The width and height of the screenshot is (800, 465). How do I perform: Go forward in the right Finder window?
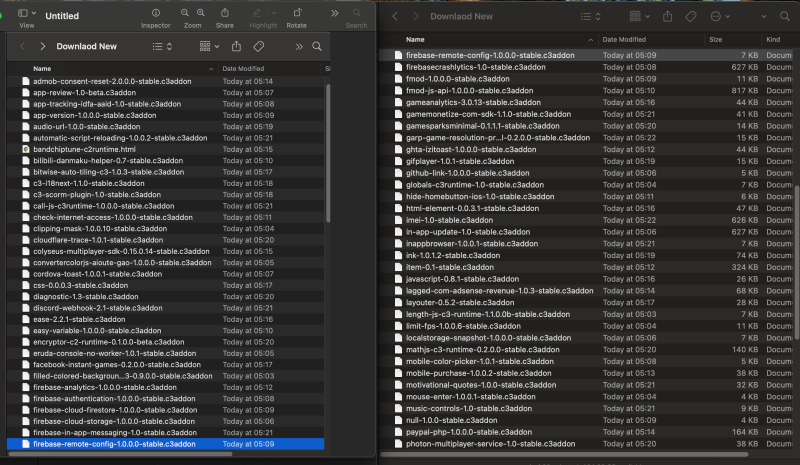[x=415, y=16]
